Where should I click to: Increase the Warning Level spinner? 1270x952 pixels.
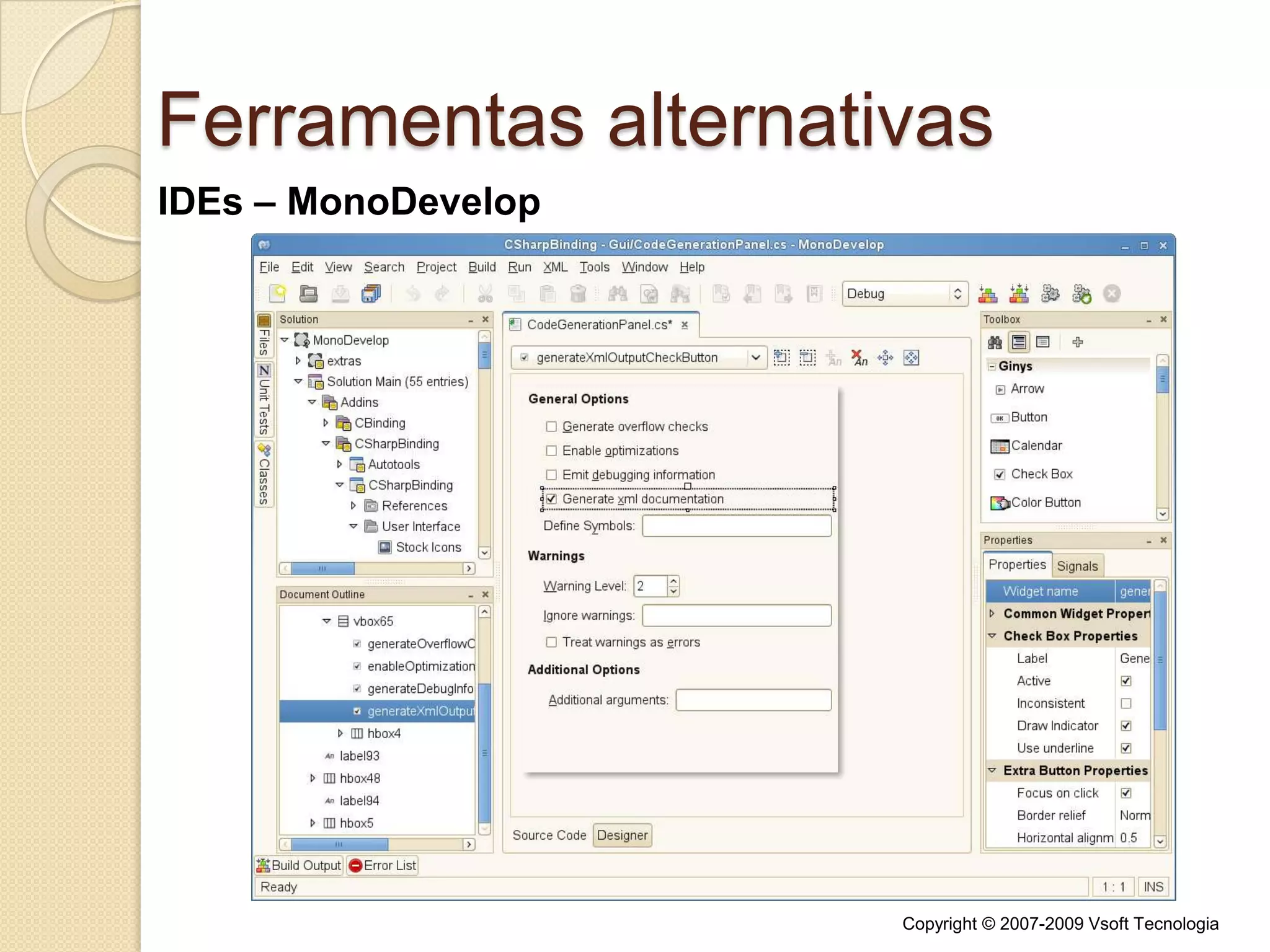(x=673, y=581)
